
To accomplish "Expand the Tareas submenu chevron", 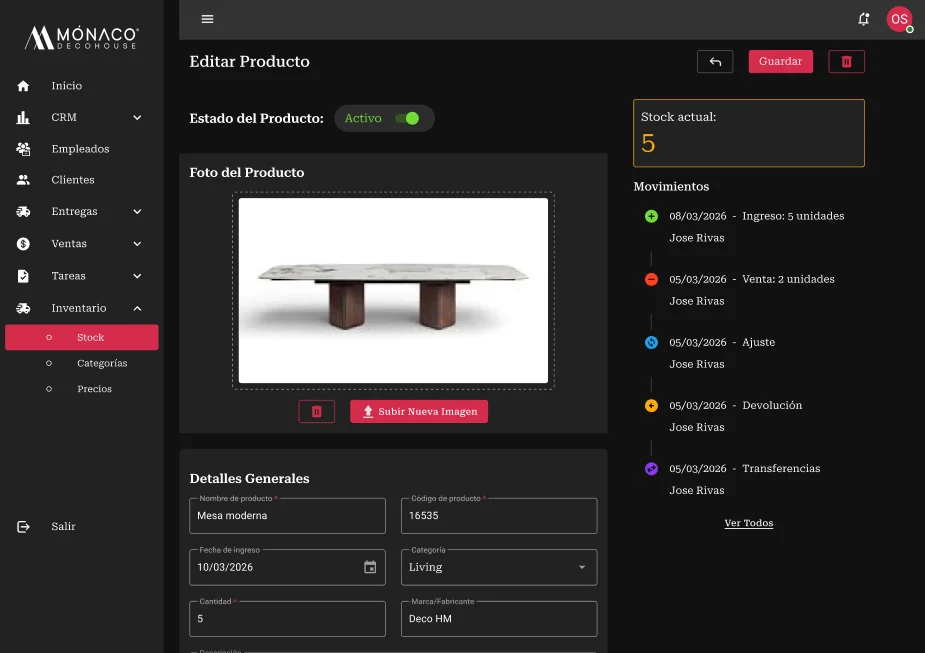I will point(137,276).
